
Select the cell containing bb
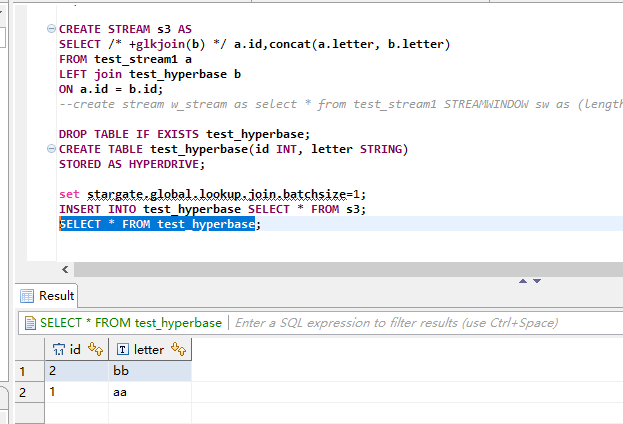point(148,371)
